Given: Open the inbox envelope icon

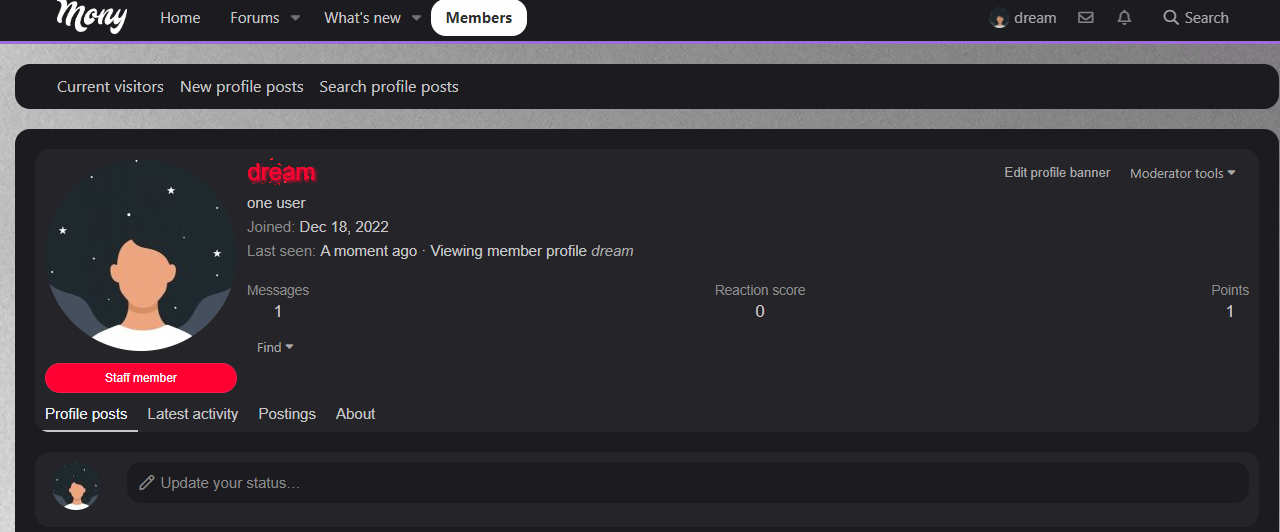Looking at the screenshot, I should pyautogui.click(x=1086, y=18).
